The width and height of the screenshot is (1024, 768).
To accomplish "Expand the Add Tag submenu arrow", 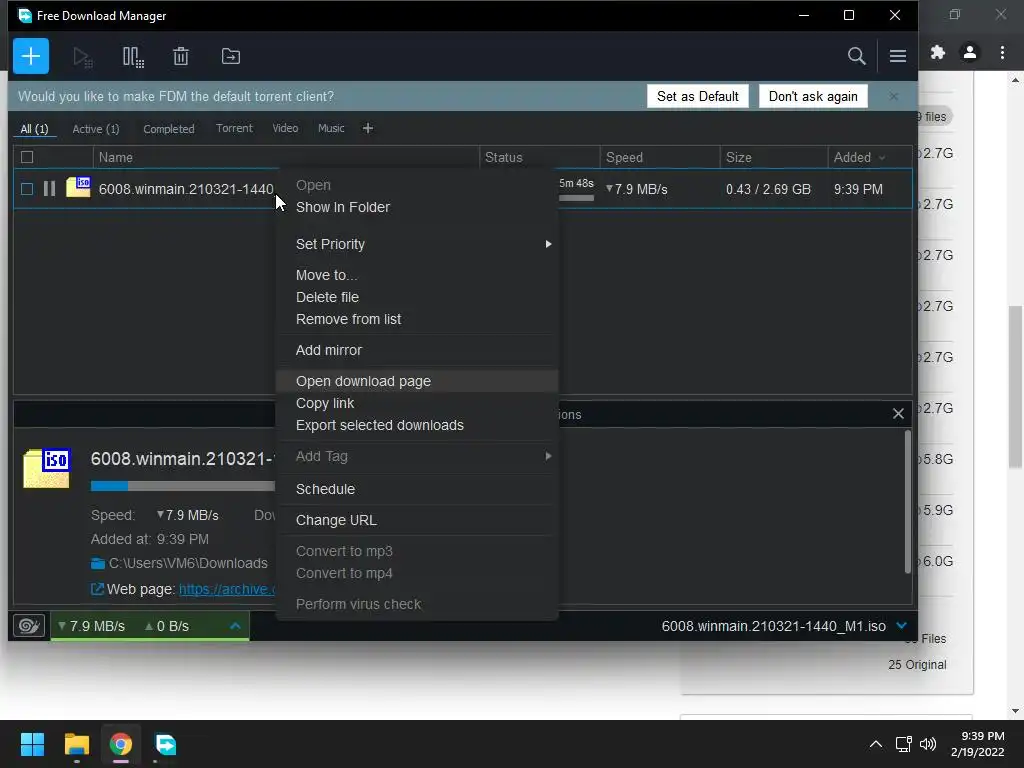I will 549,456.
